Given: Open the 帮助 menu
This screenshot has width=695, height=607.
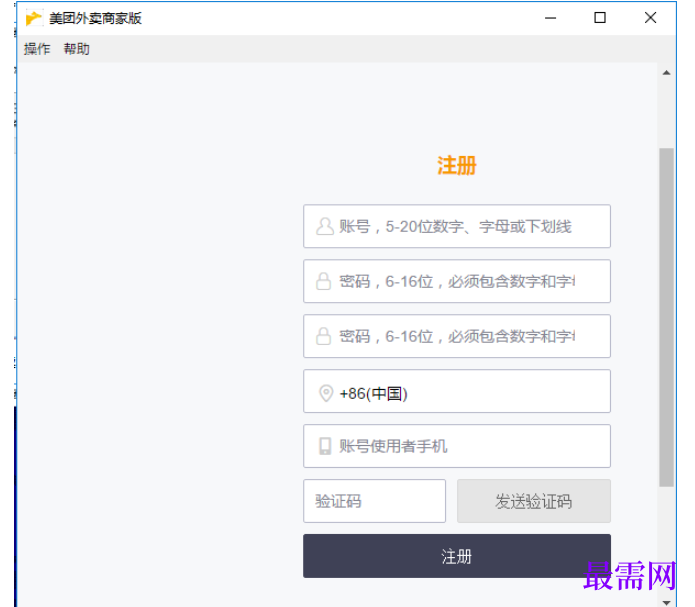Looking at the screenshot, I should click(x=77, y=49).
